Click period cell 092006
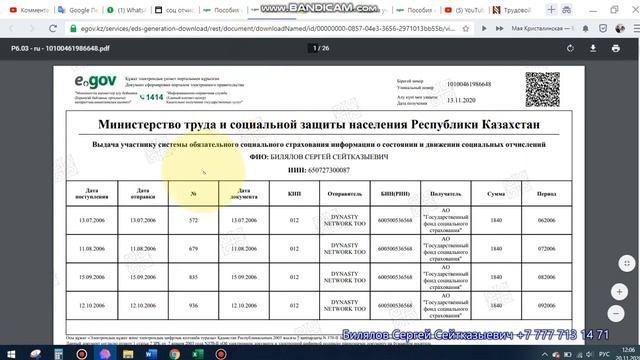 (547, 305)
